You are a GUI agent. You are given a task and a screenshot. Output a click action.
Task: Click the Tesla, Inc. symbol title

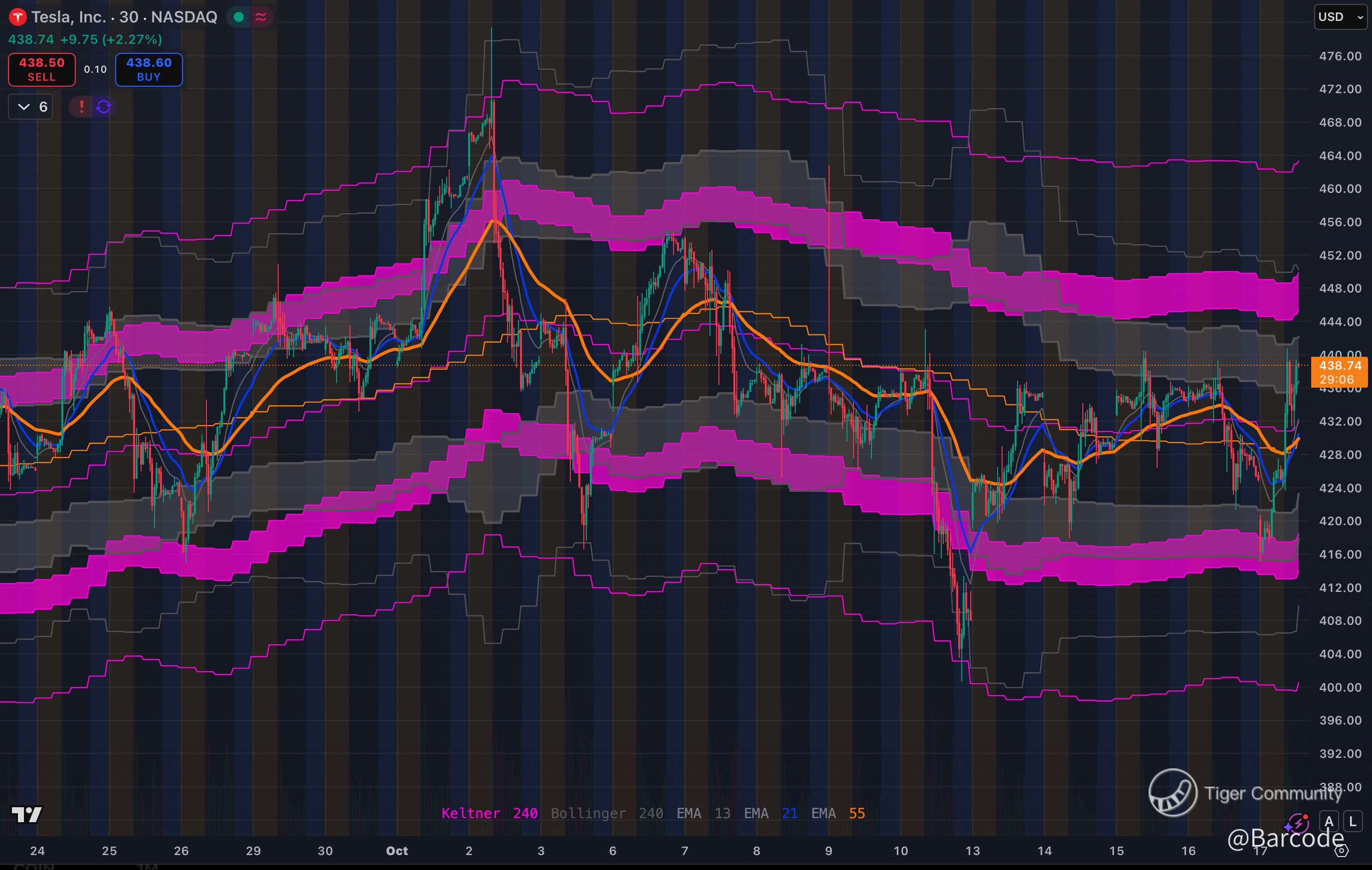(68, 17)
